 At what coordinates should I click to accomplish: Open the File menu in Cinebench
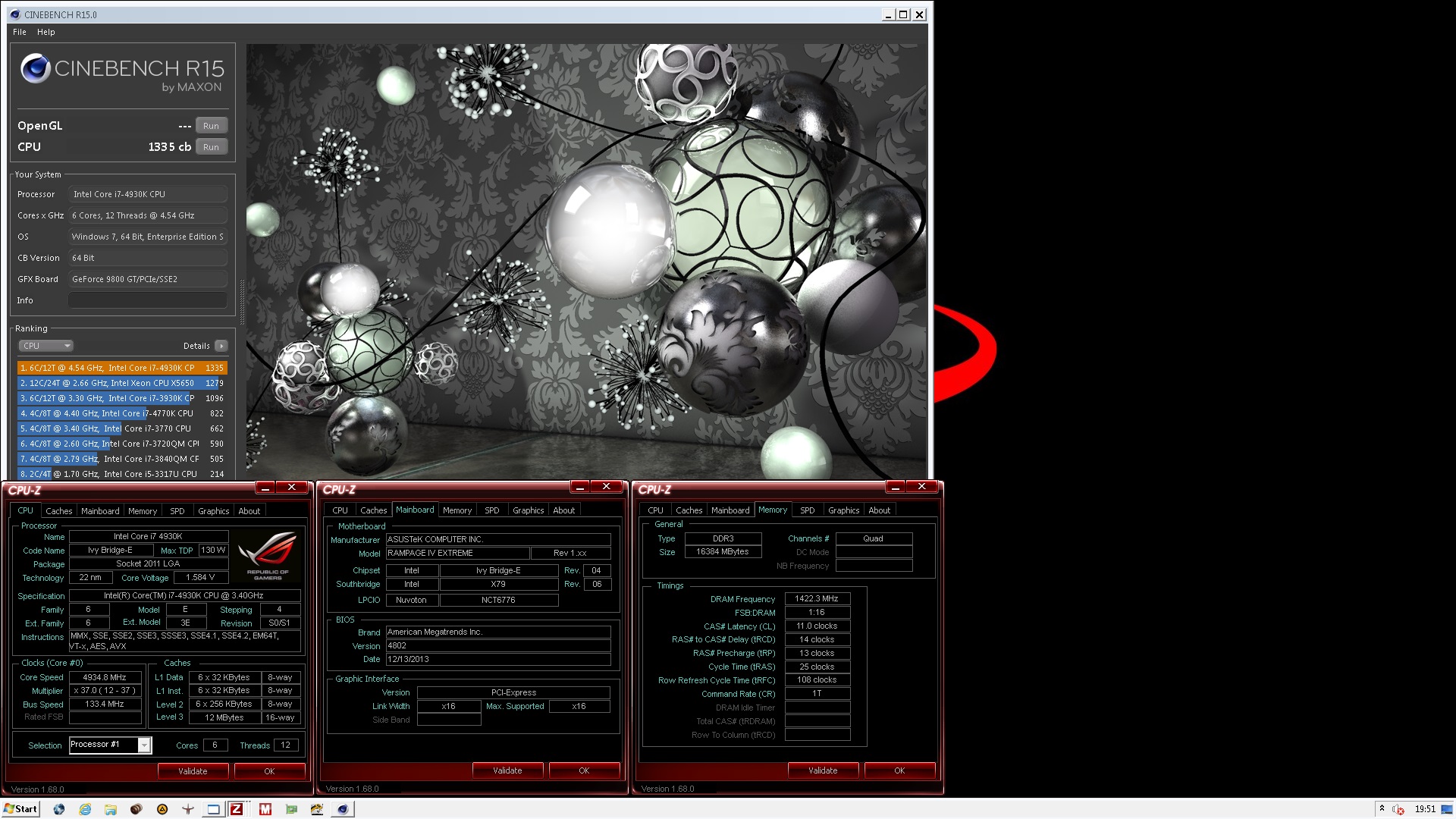tap(20, 32)
